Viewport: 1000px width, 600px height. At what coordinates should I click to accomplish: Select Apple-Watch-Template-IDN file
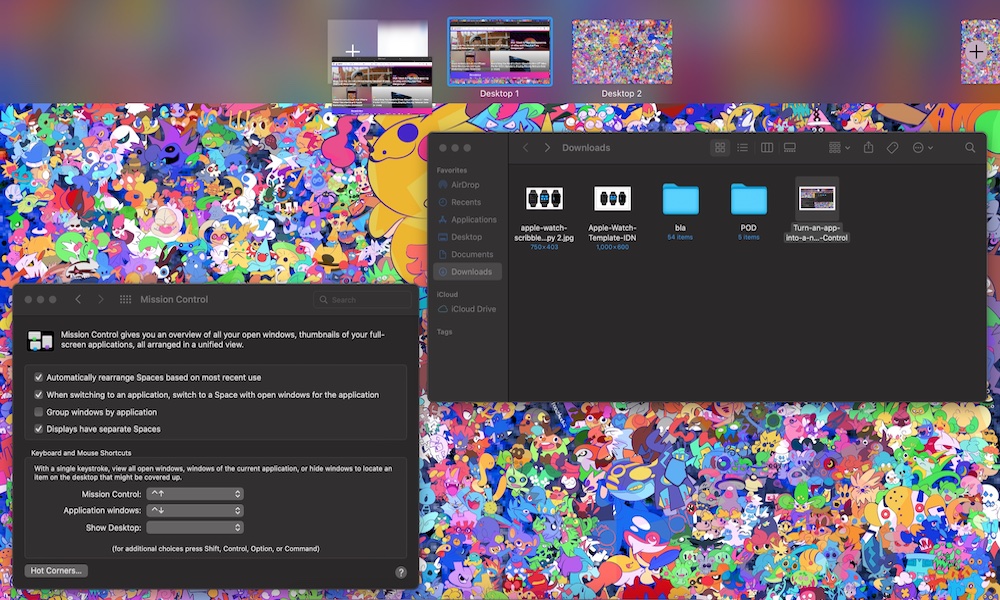(x=612, y=215)
